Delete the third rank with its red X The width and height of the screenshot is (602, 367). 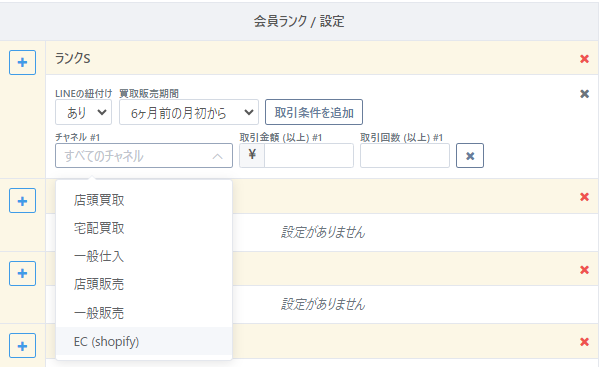(584, 270)
